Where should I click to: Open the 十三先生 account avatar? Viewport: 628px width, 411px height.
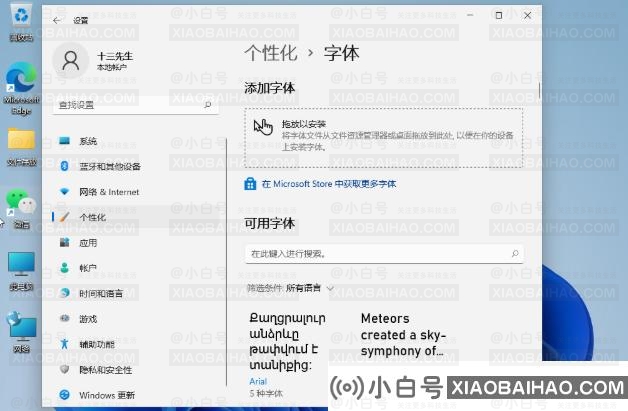pos(71,60)
